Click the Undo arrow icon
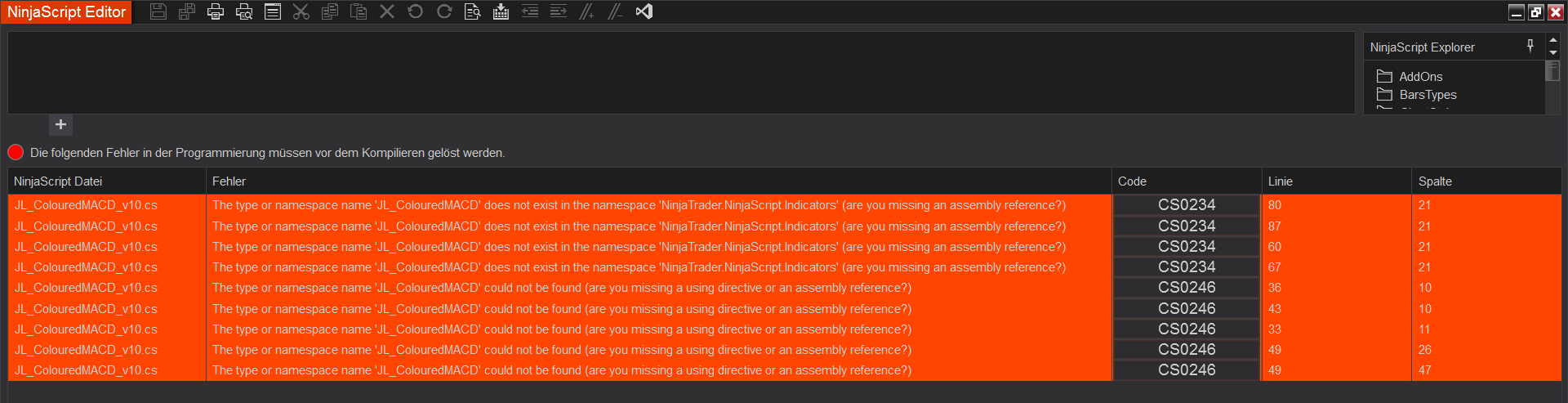Screen dimensions: 1568x403 tap(416, 11)
